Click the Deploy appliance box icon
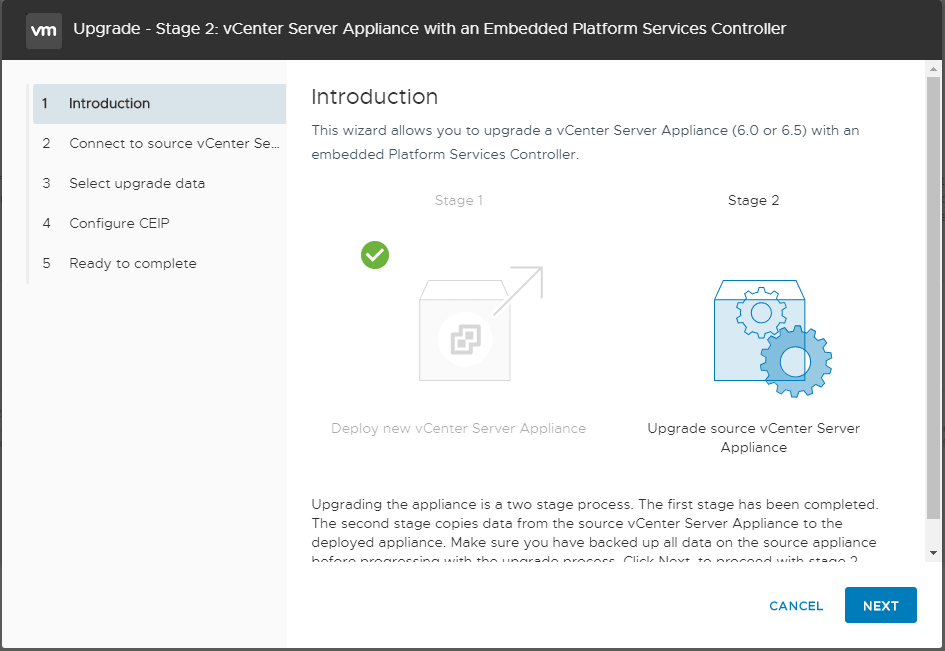Viewport: 945px width, 651px height. [481, 324]
